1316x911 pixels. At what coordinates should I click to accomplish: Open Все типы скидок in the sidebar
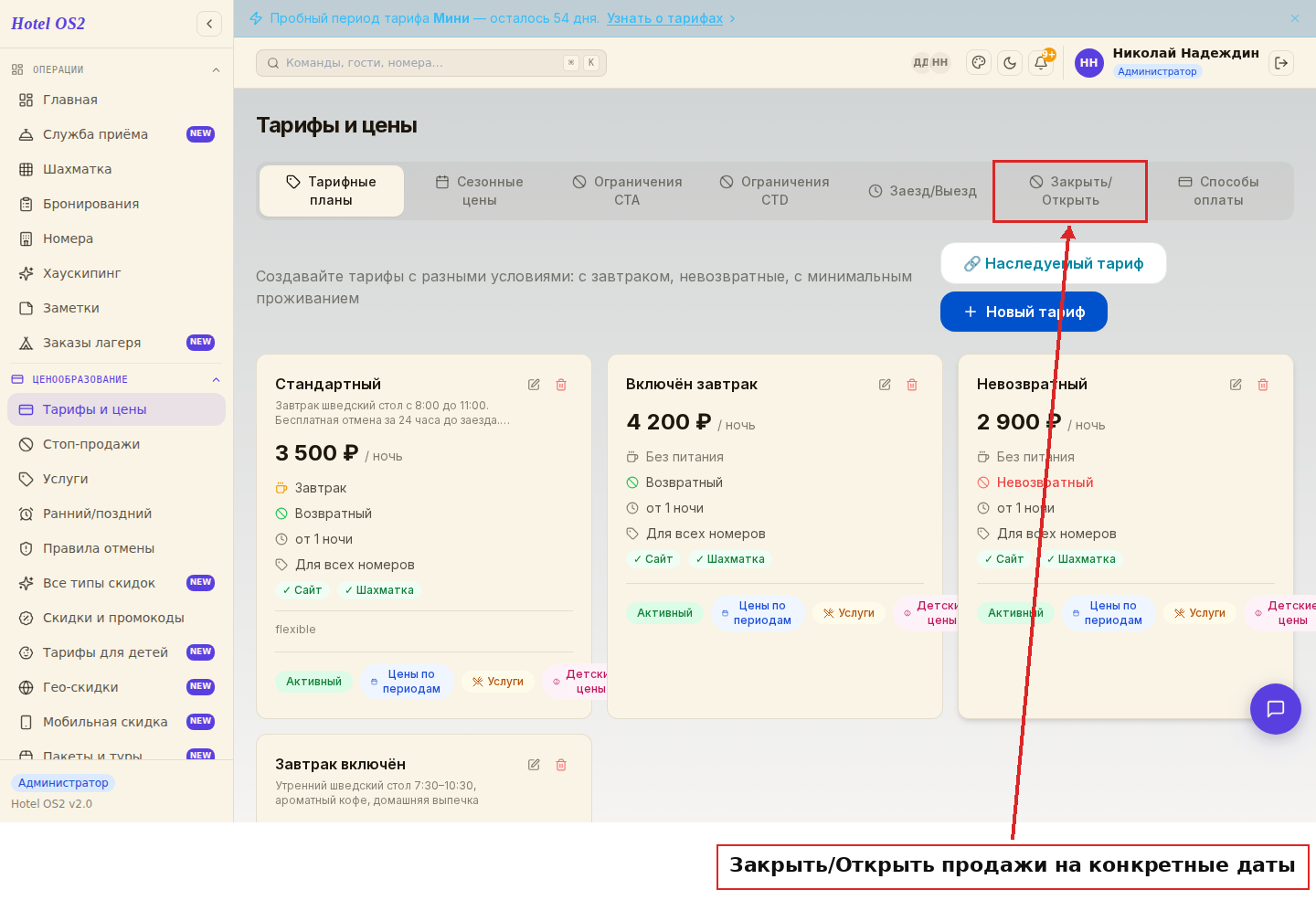click(116, 583)
